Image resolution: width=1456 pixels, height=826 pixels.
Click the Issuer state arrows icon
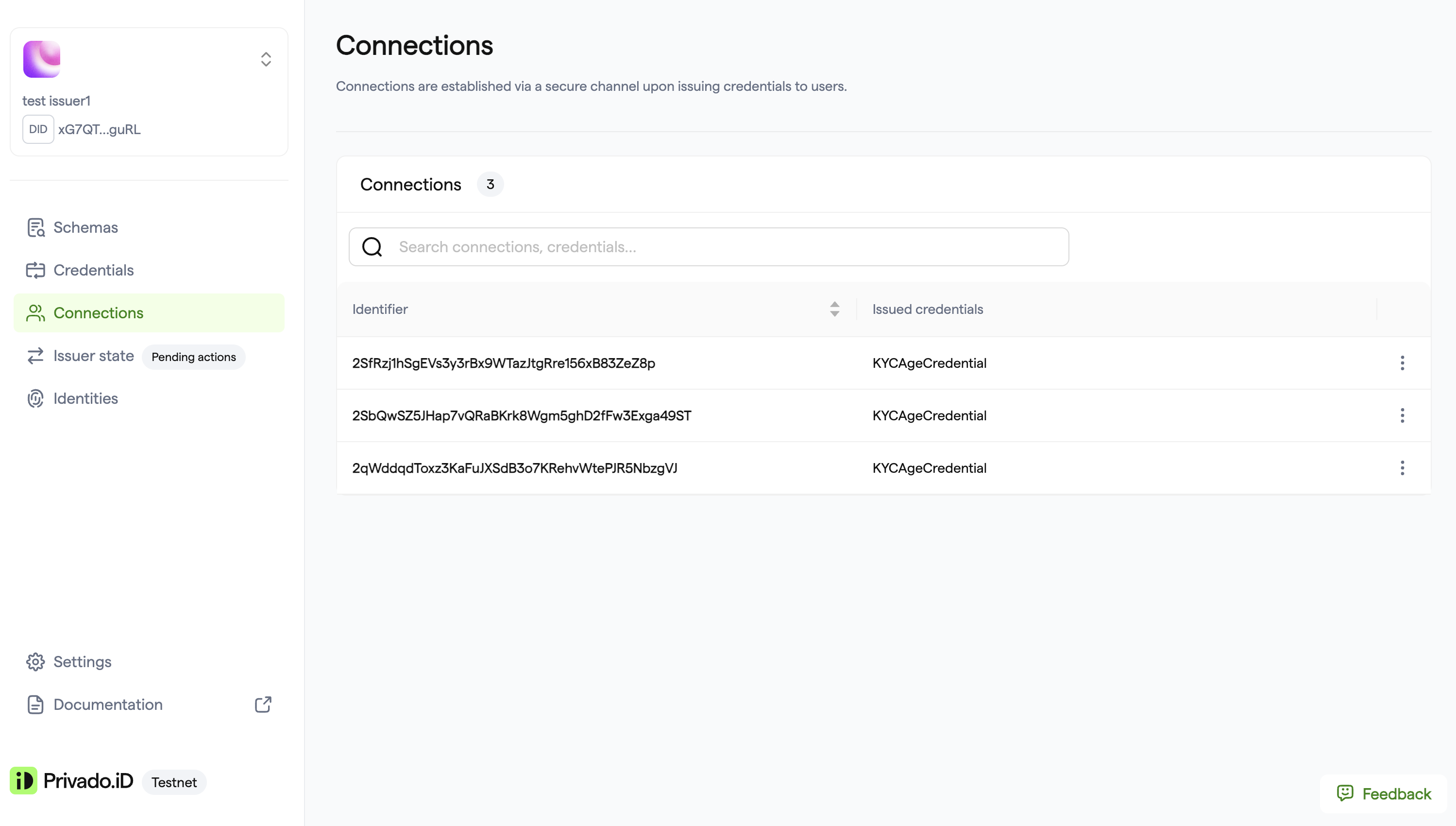point(36,356)
